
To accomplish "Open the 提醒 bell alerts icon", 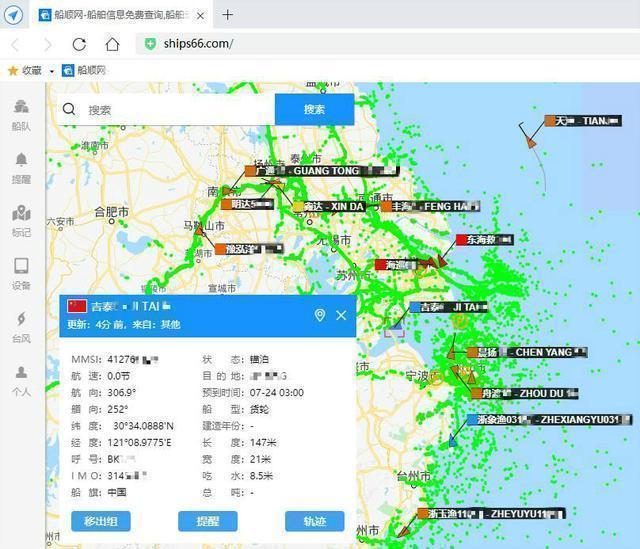I will click(21, 159).
